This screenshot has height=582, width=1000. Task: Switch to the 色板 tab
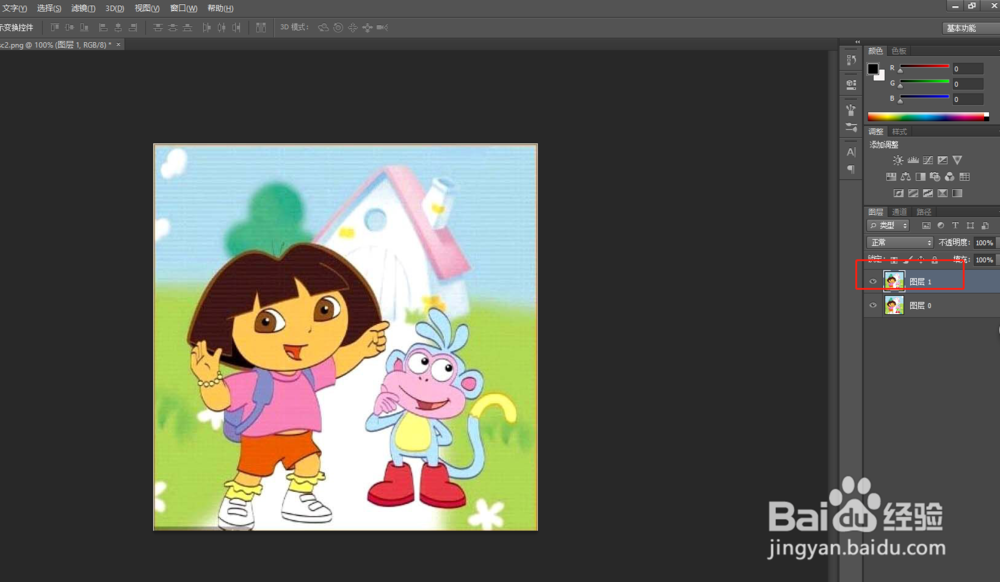click(899, 51)
